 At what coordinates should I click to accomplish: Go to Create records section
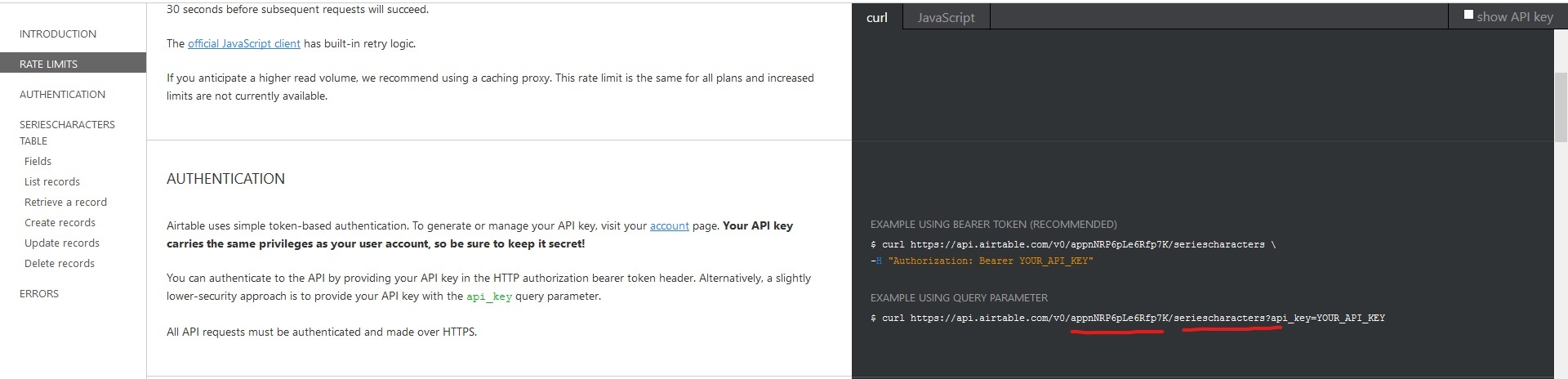click(x=60, y=223)
